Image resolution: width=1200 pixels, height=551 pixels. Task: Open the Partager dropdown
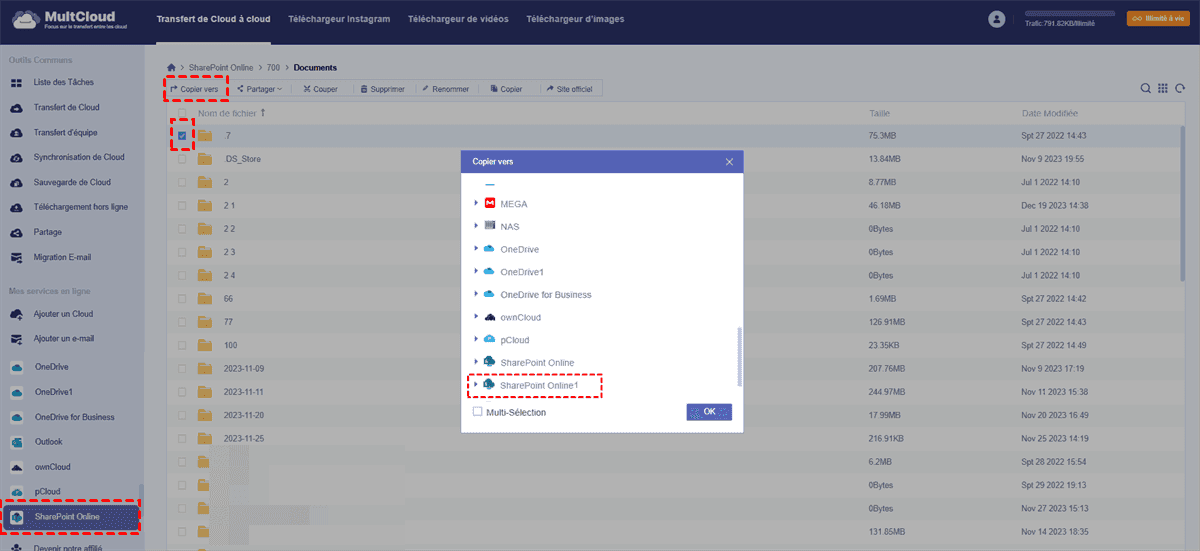click(x=259, y=89)
